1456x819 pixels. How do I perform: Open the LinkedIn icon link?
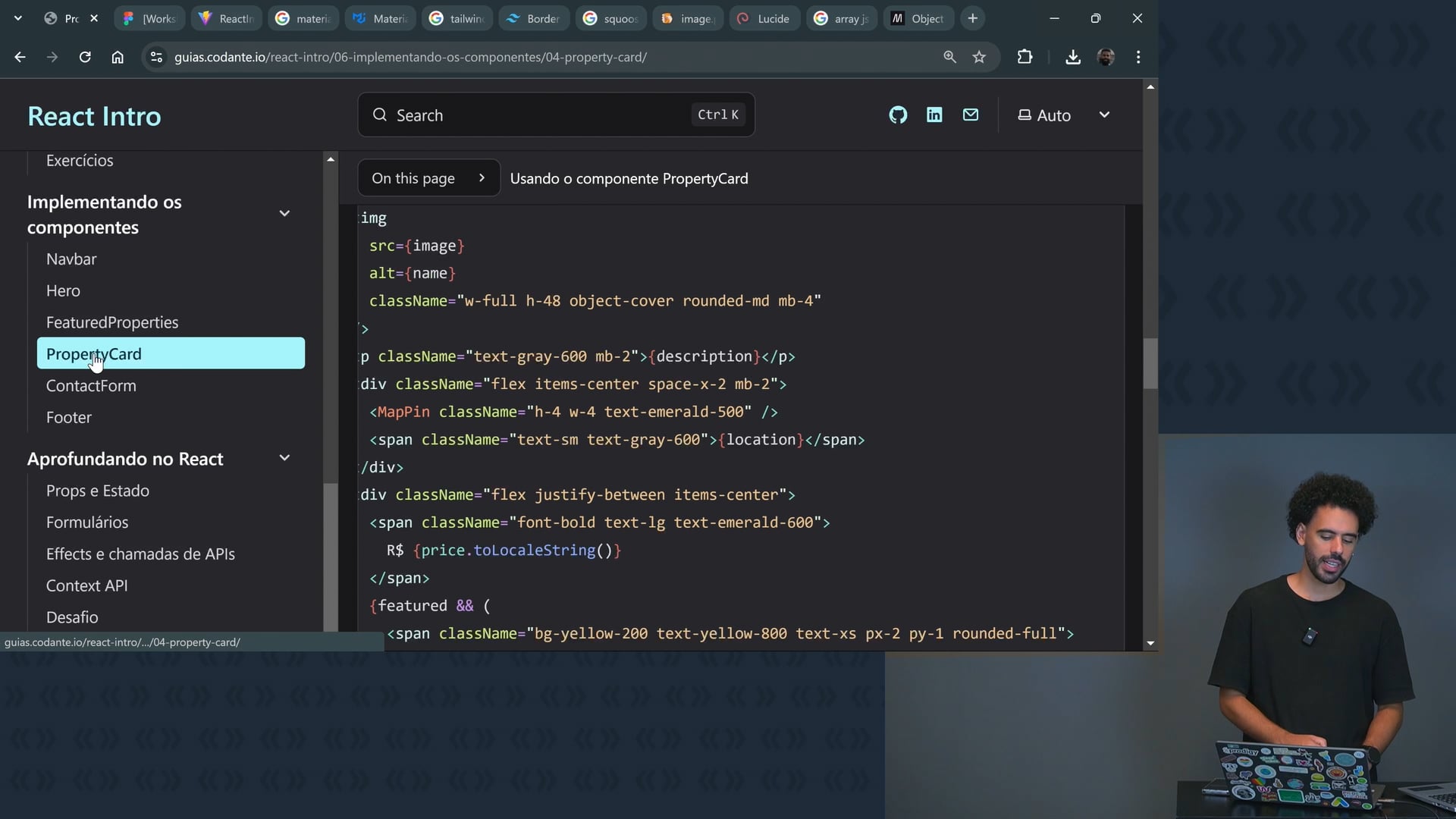(x=934, y=115)
